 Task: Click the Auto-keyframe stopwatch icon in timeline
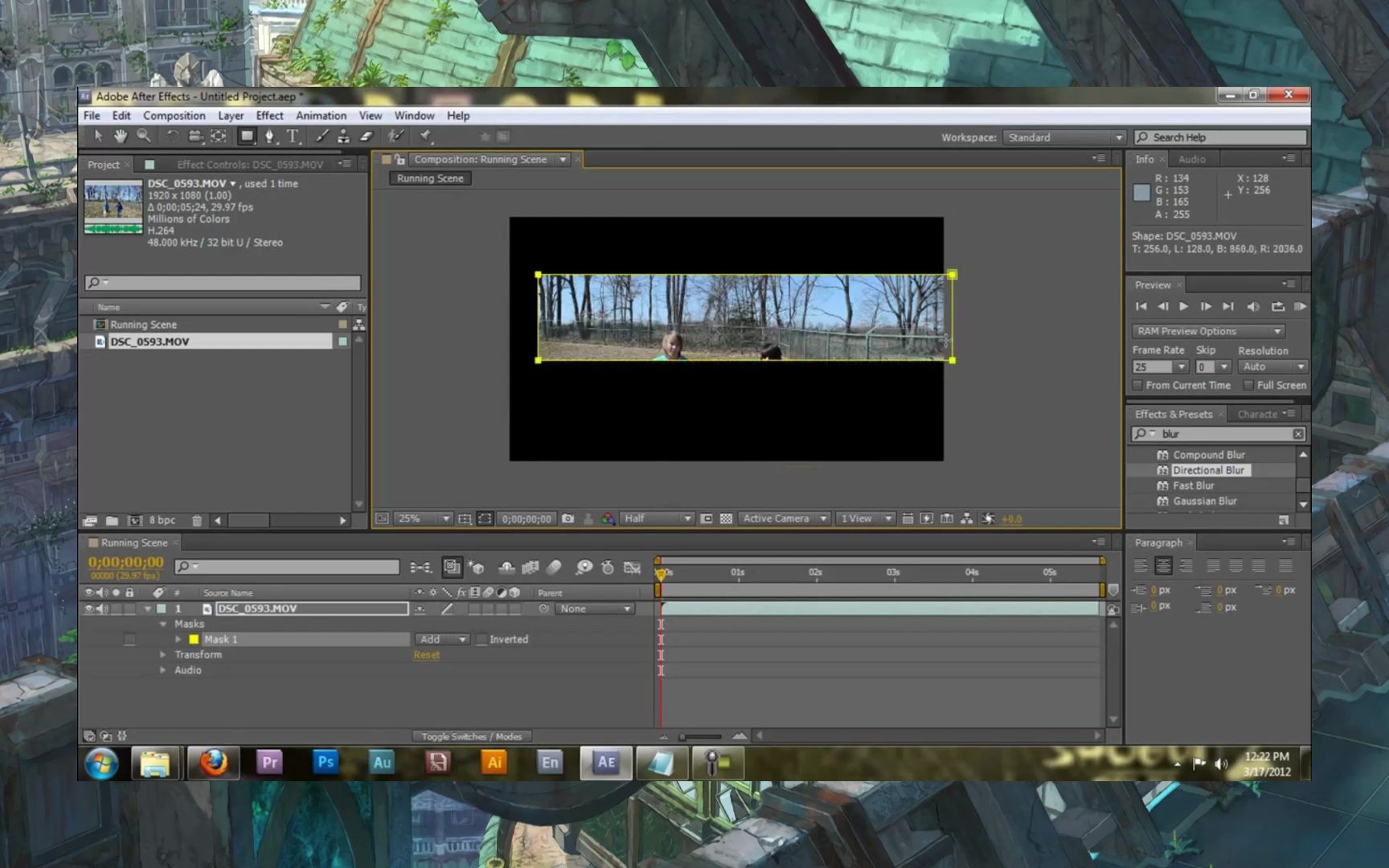click(x=608, y=567)
